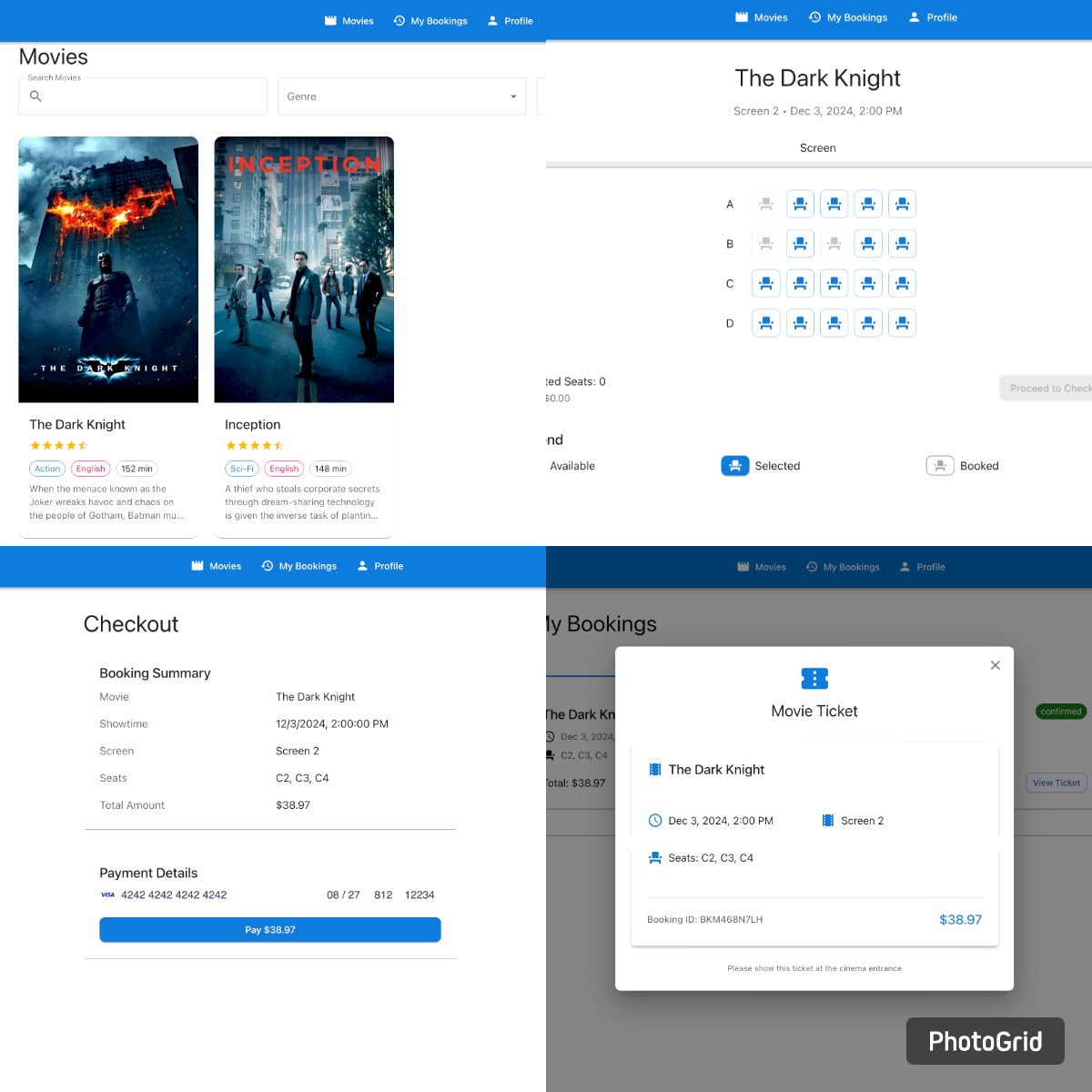Viewport: 1092px width, 1092px height.
Task: Click the Movie Ticket icon on the ticket modal
Action: 814,678
